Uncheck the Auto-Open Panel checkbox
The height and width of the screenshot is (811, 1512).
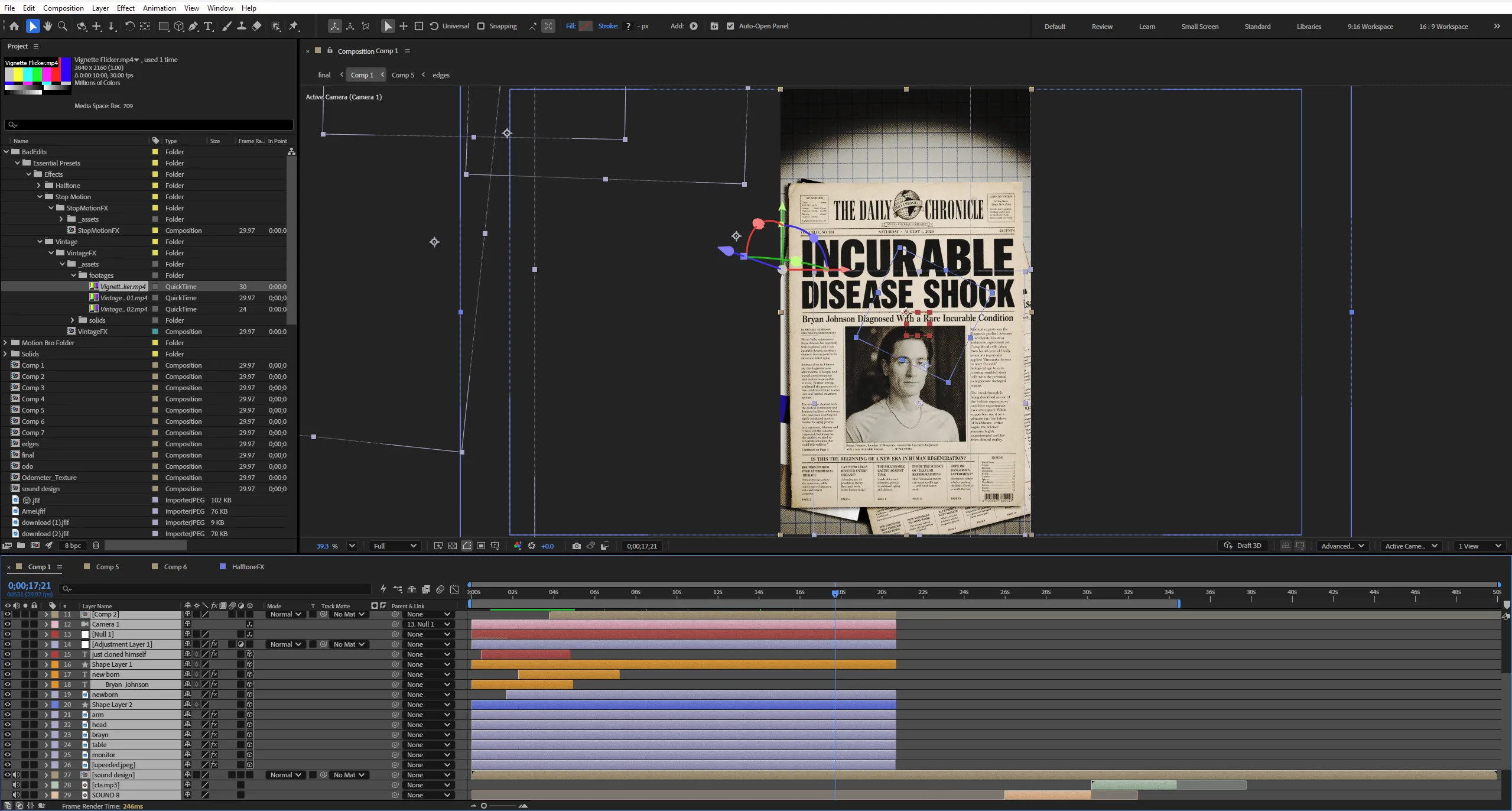730,26
